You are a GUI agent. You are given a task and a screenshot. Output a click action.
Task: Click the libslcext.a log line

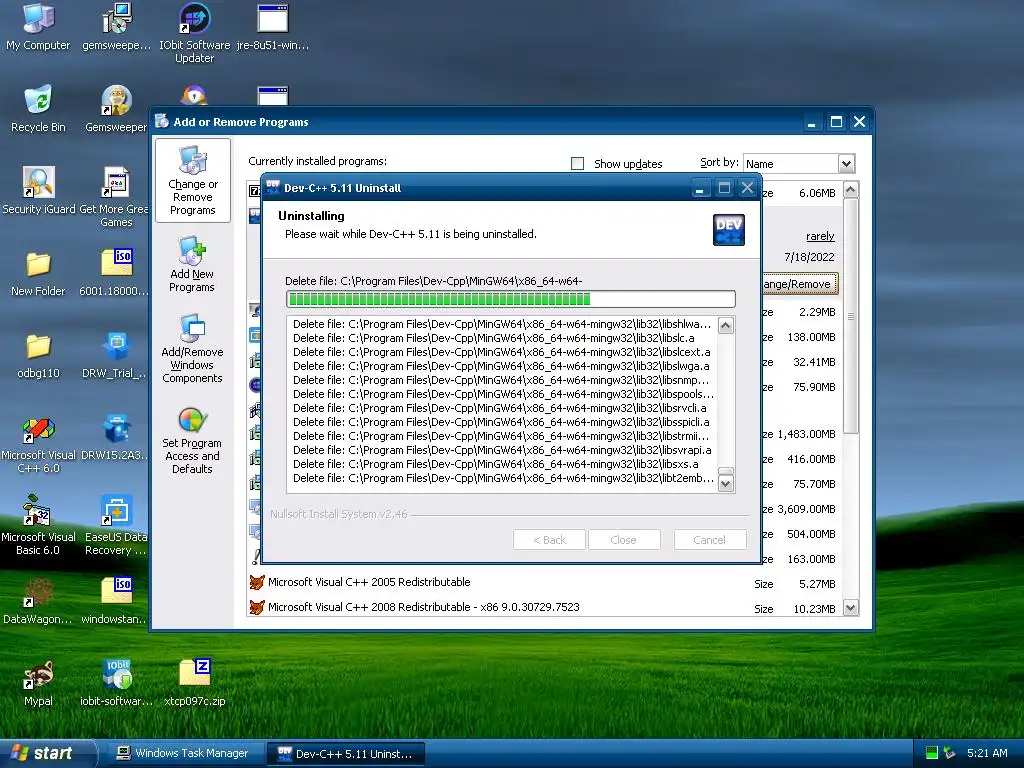(x=502, y=352)
